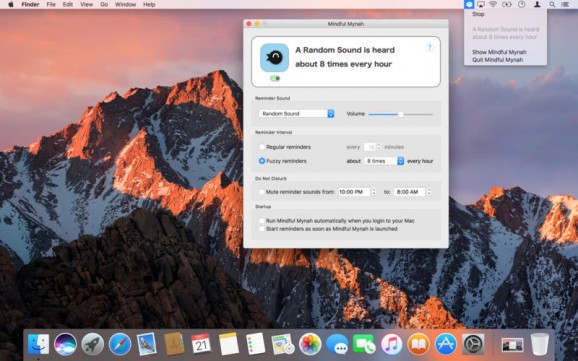Open the Random Sound dropdown
578x361 pixels.
tap(296, 114)
